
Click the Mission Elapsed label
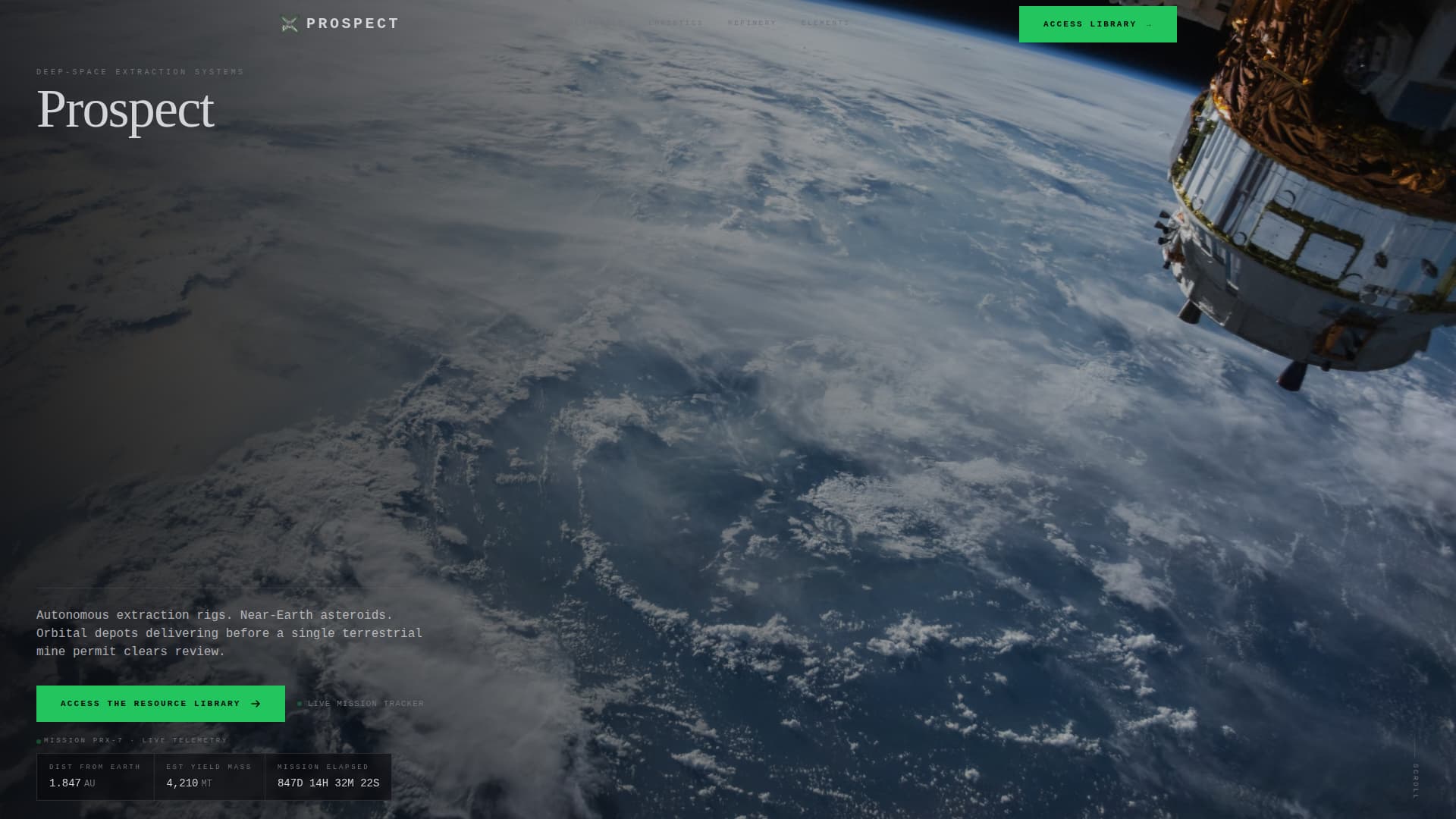point(323,767)
